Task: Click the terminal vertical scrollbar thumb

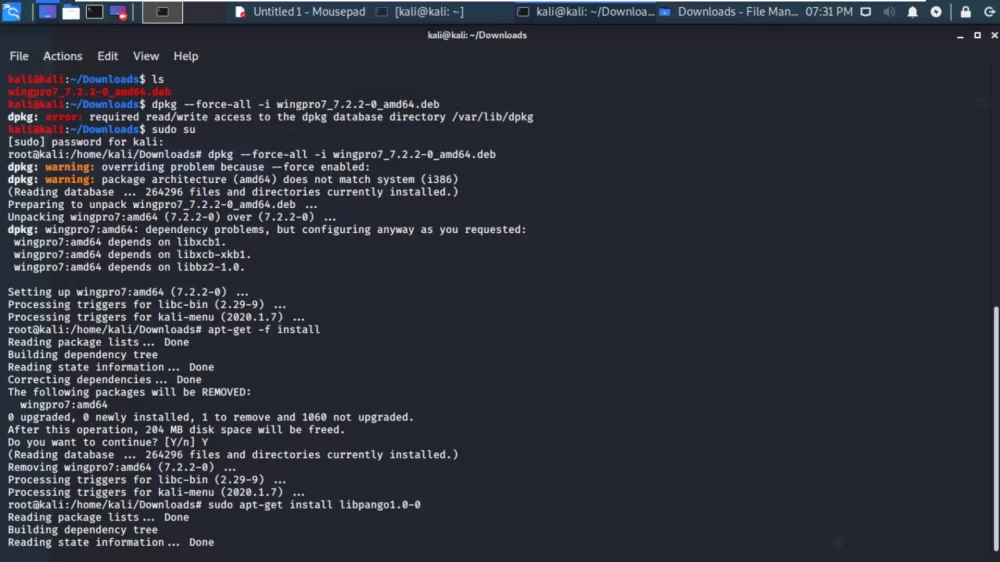Action: [996, 429]
